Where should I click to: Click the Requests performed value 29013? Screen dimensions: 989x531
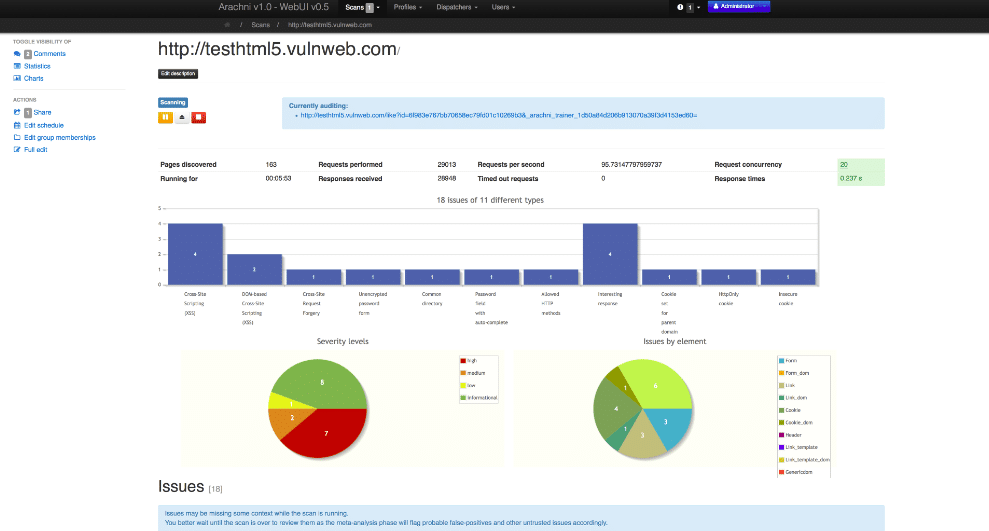point(447,165)
